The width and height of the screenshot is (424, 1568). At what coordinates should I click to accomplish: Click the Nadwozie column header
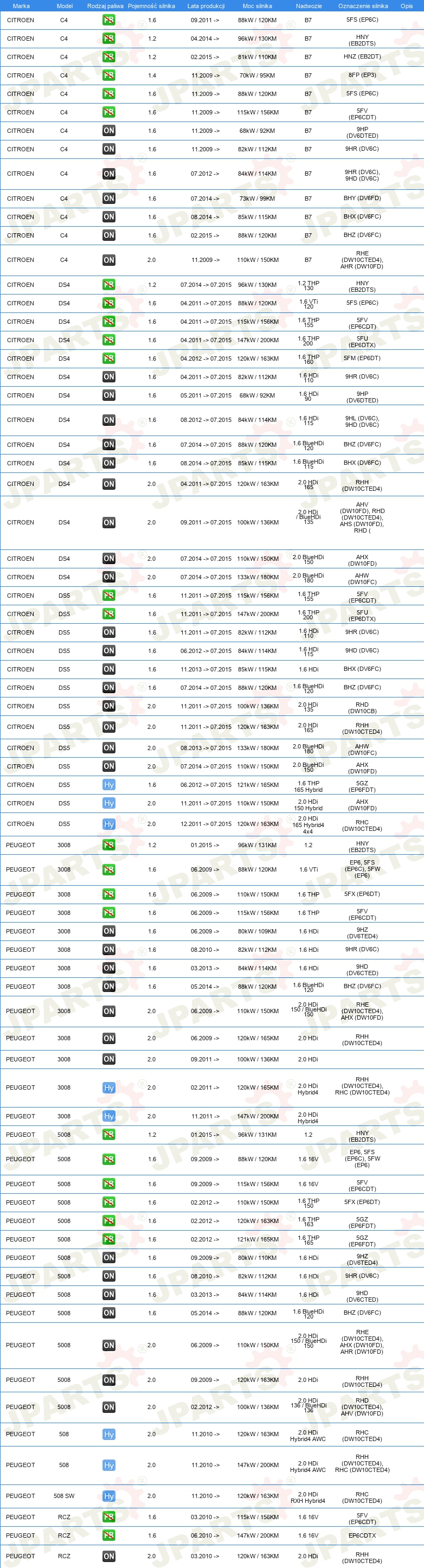point(309,6)
